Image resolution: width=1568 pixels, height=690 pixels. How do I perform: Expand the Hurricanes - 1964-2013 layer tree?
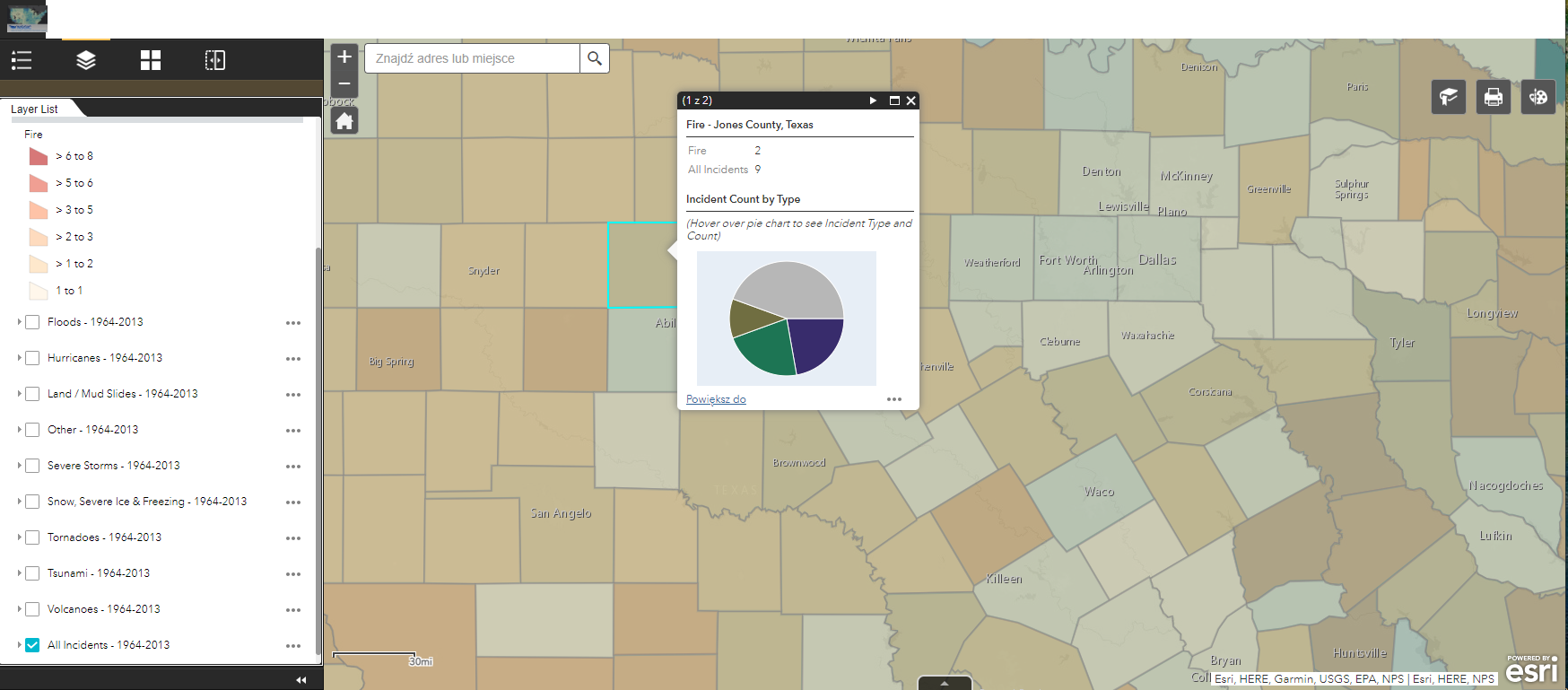pos(19,358)
